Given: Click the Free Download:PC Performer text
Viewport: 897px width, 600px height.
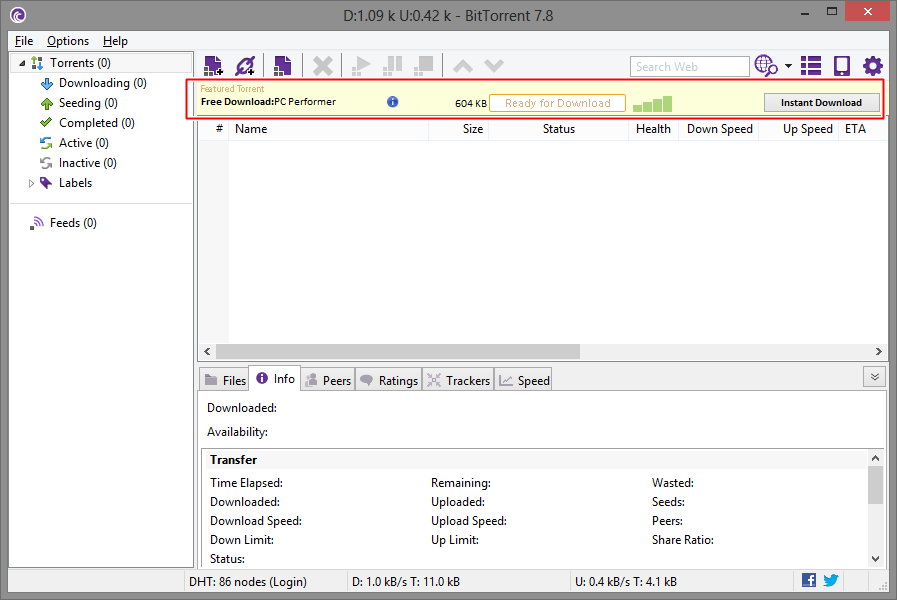Looking at the screenshot, I should (x=268, y=102).
